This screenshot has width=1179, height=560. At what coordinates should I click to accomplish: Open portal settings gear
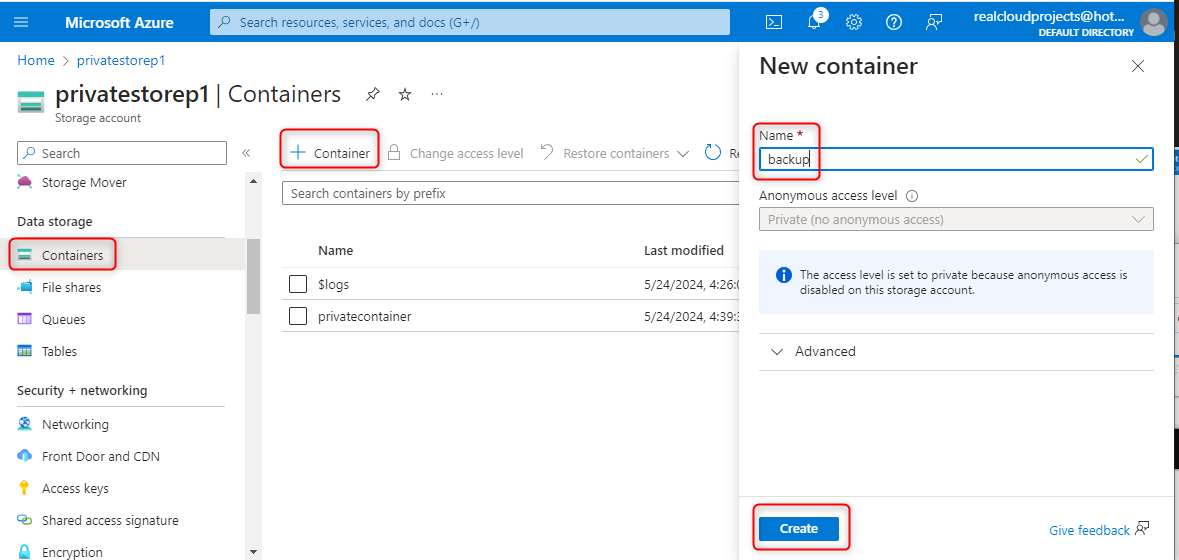[854, 22]
